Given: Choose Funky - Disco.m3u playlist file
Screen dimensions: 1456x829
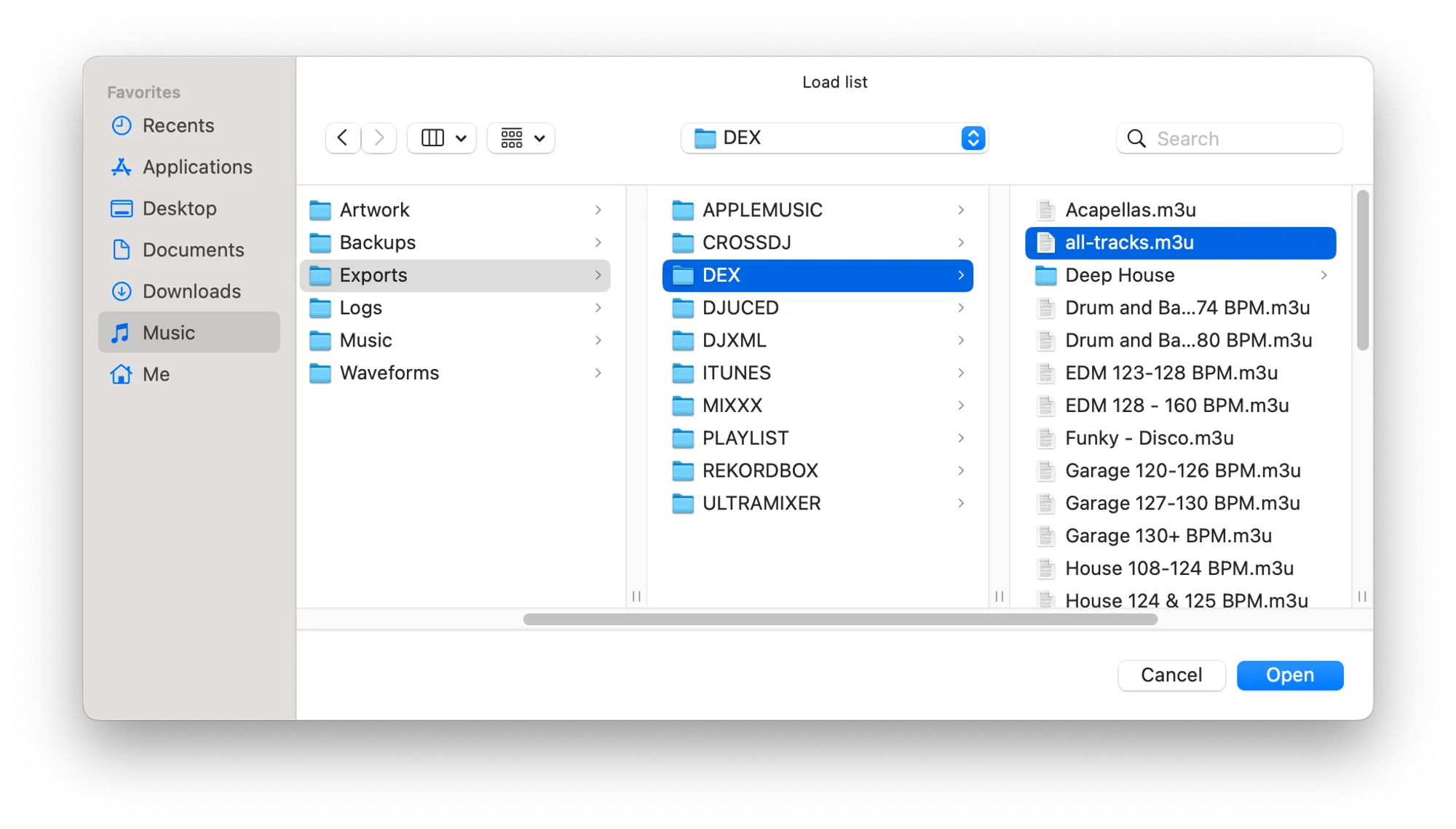Looking at the screenshot, I should [x=1149, y=438].
